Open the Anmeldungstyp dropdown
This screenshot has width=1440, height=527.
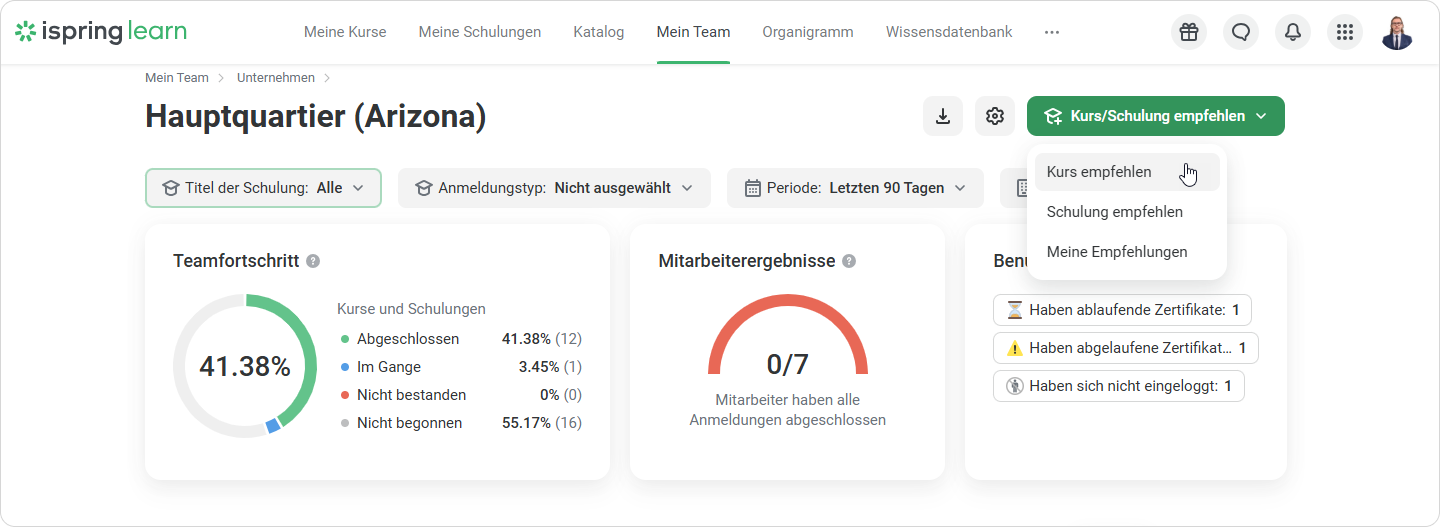tap(554, 188)
